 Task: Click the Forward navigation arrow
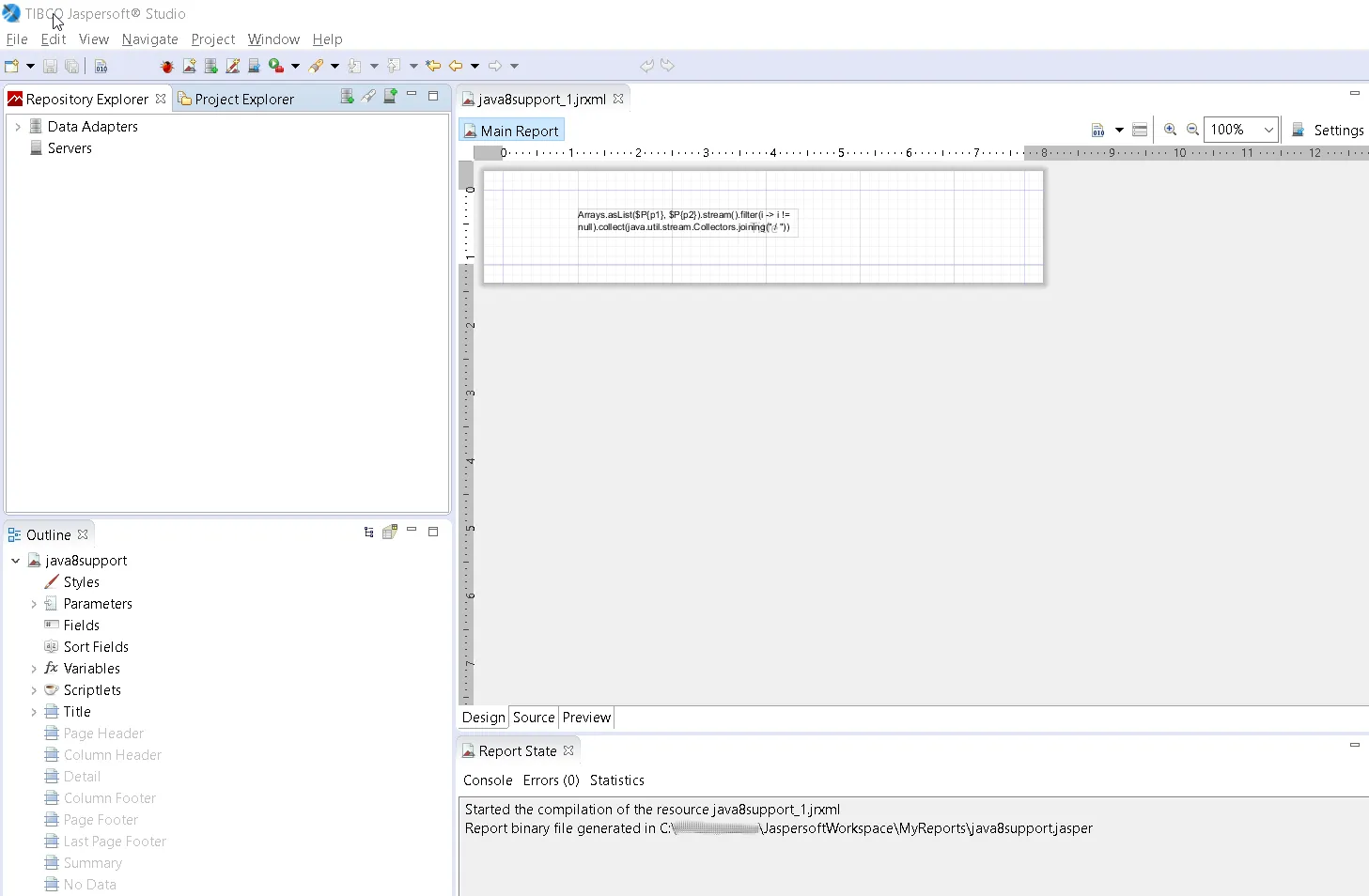click(x=495, y=66)
